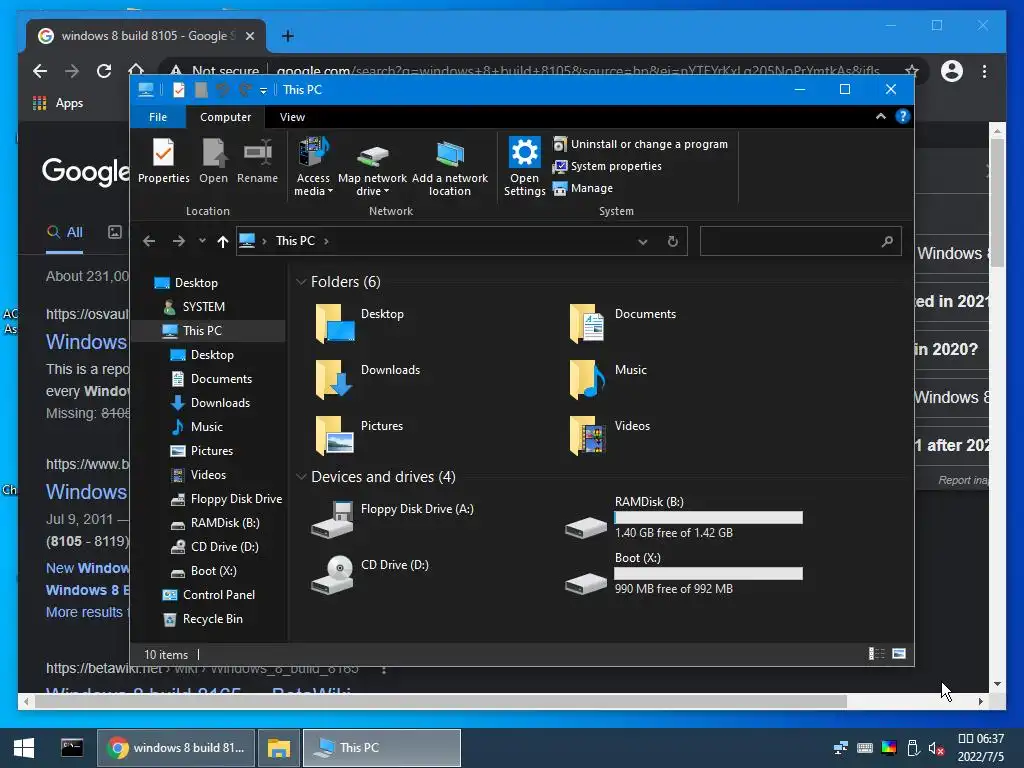Viewport: 1024px width, 768px height.
Task: Click File Explorer icon on taskbar
Action: click(x=279, y=748)
